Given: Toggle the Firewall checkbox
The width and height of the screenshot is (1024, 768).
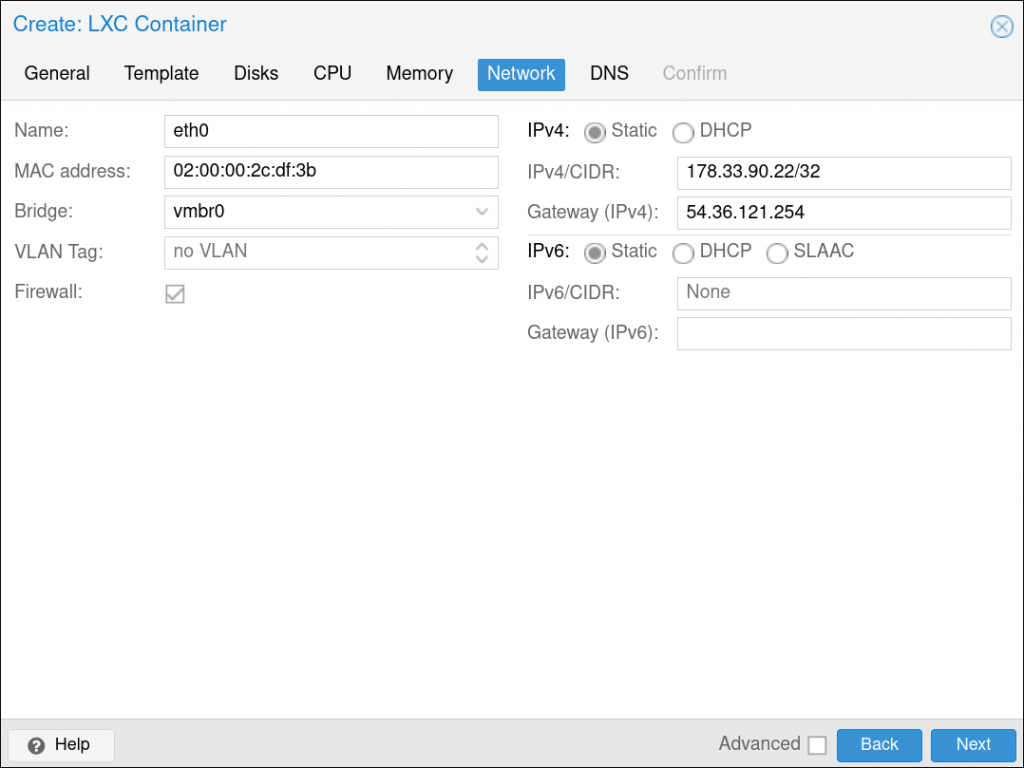Looking at the screenshot, I should click(175, 293).
